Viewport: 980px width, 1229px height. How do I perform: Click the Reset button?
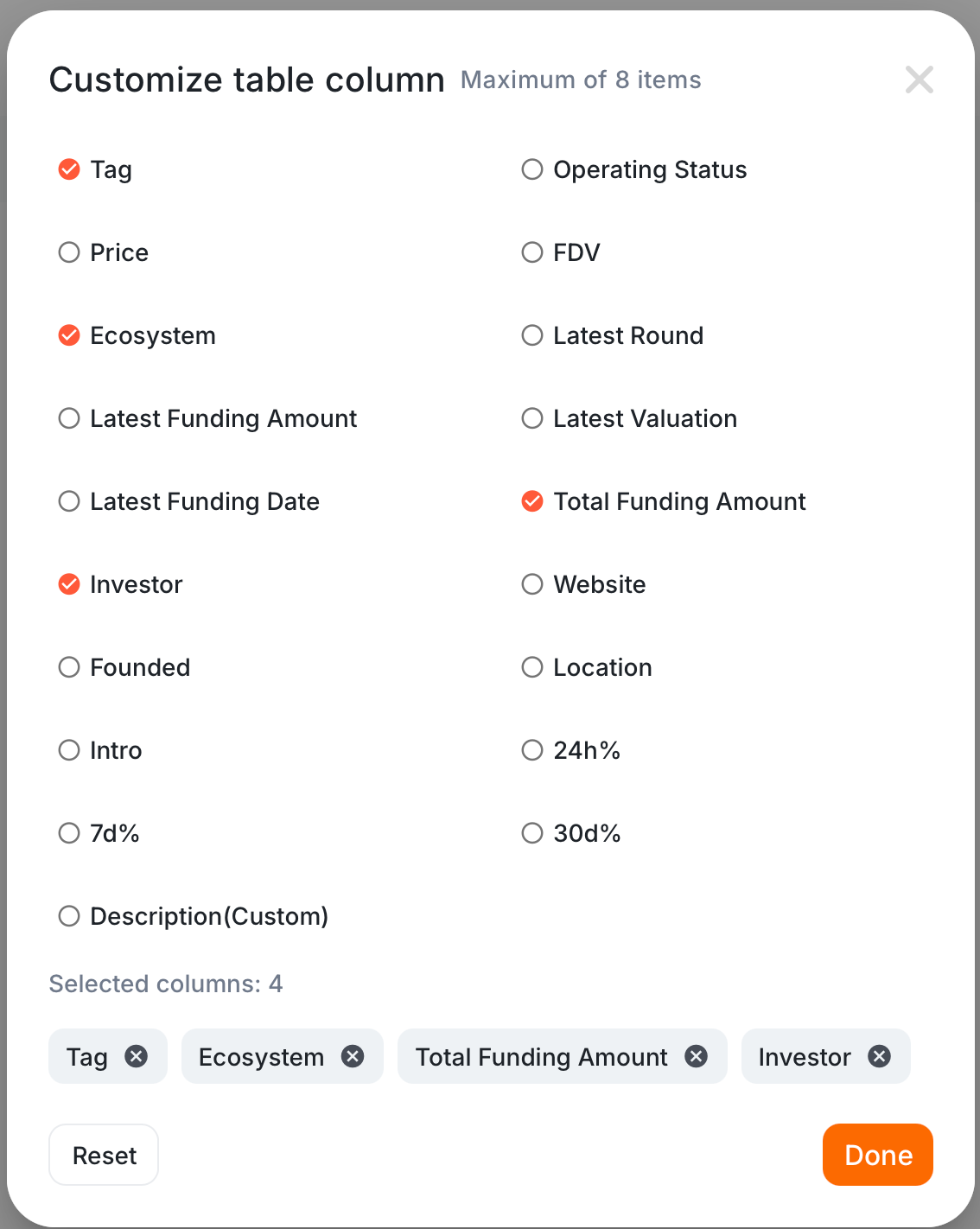(x=104, y=1155)
